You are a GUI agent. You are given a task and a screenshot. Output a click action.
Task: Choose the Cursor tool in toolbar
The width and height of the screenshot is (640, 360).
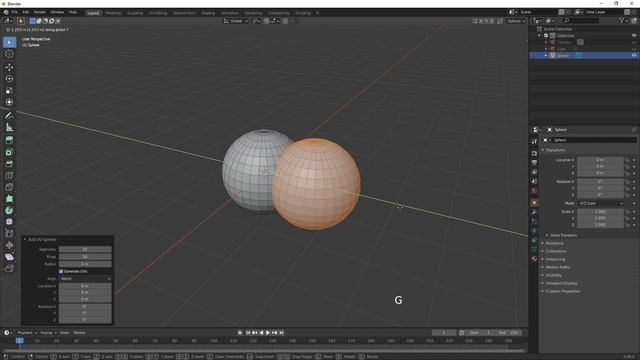[x=9, y=54]
